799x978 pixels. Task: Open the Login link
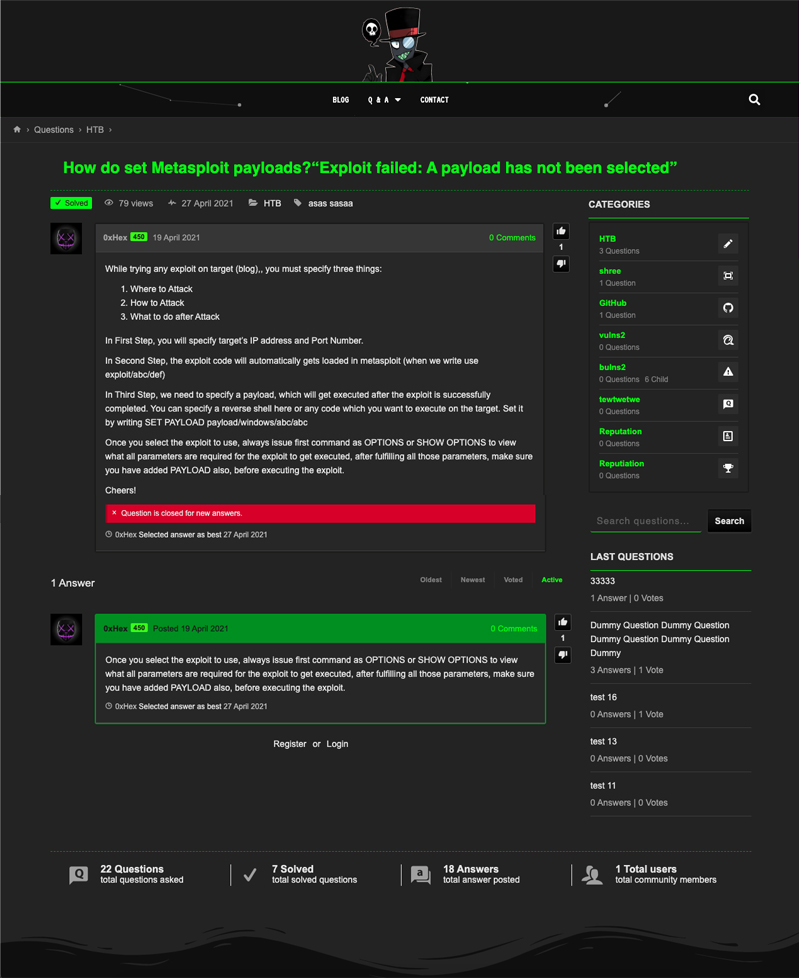pyautogui.click(x=337, y=744)
